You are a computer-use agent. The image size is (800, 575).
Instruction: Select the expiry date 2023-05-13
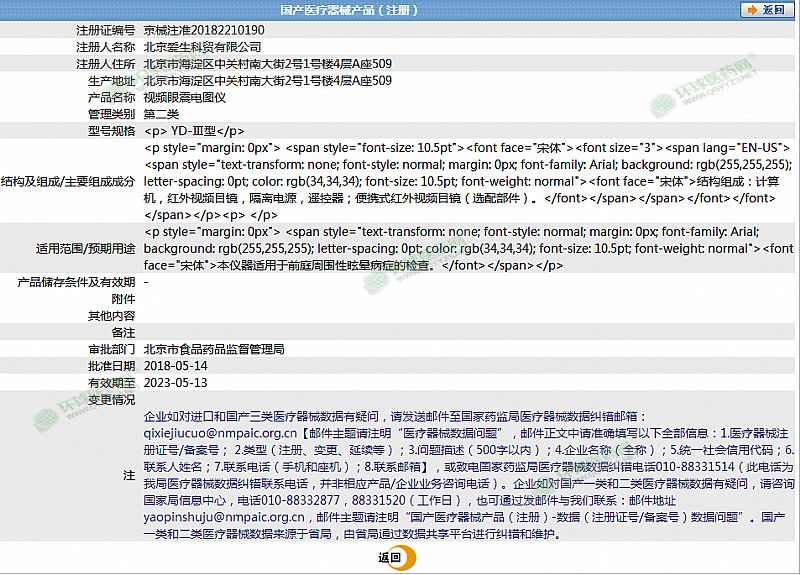[x=176, y=382]
